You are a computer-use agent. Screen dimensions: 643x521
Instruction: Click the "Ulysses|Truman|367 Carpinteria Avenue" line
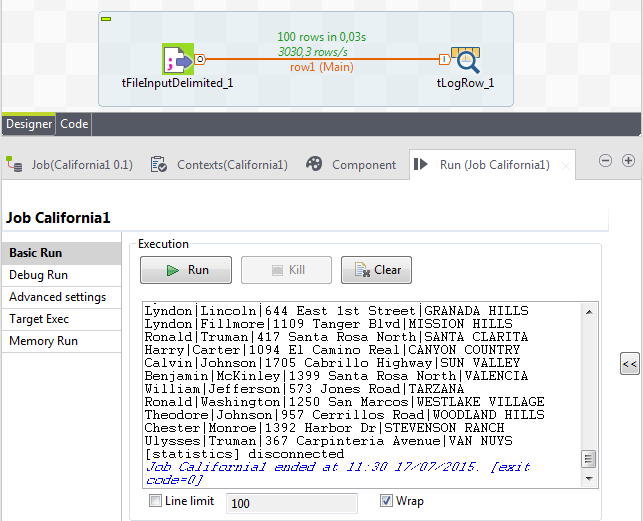tap(328, 441)
